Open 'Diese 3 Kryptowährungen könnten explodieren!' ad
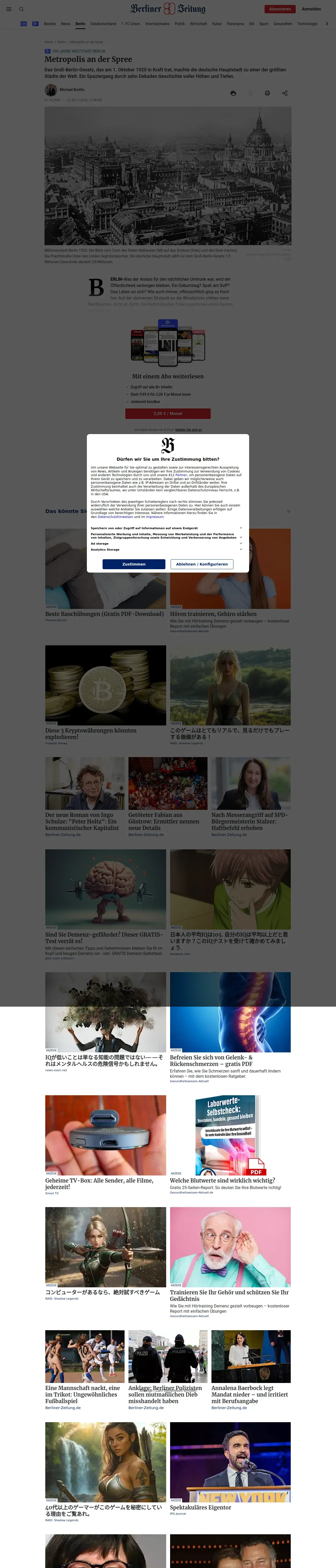336x1568 pixels. coord(91,734)
